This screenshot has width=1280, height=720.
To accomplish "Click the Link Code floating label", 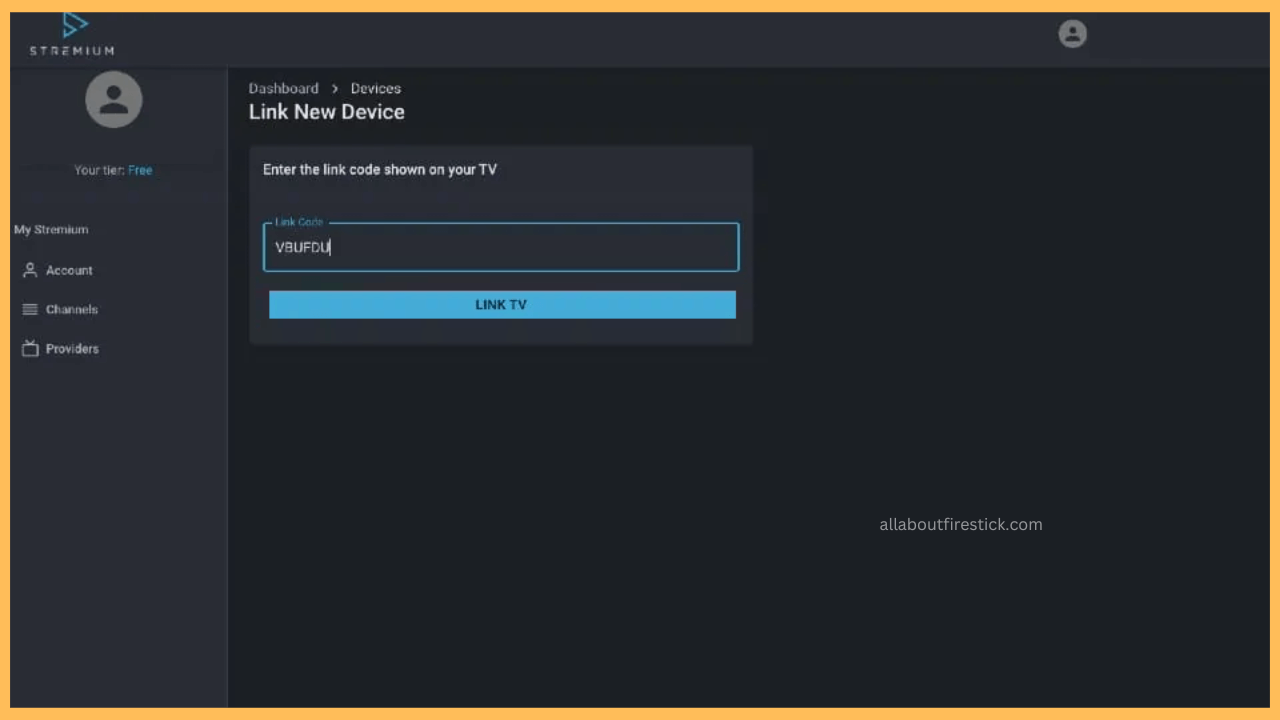I will point(299,222).
